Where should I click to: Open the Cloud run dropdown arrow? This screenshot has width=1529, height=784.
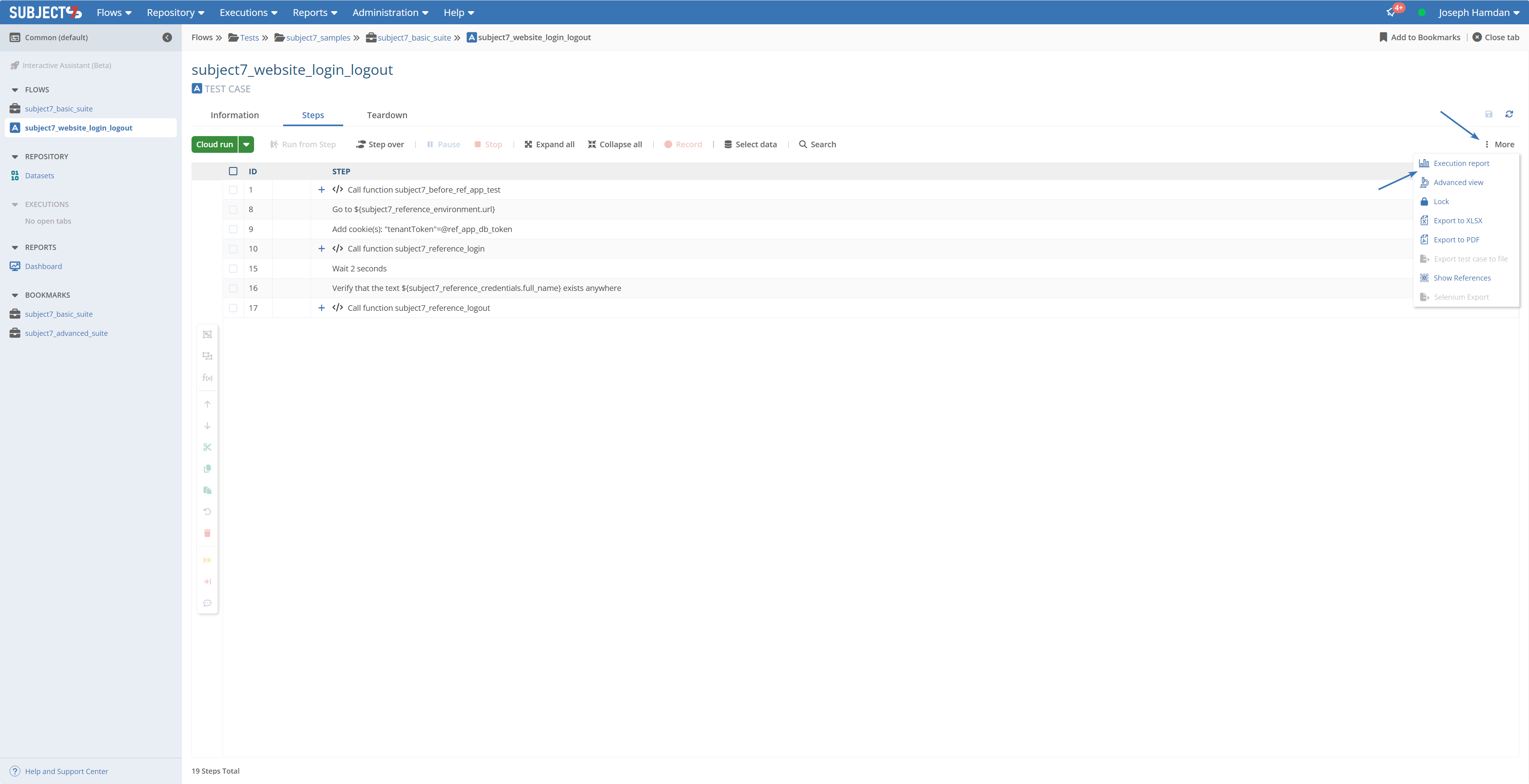(x=246, y=144)
